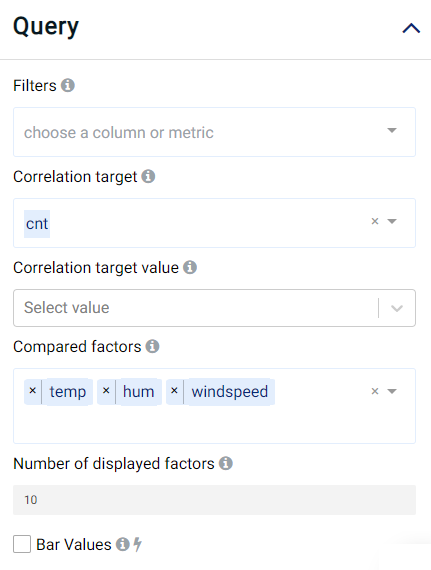Clear all compared factors
The image size is (431, 570).
375,391
